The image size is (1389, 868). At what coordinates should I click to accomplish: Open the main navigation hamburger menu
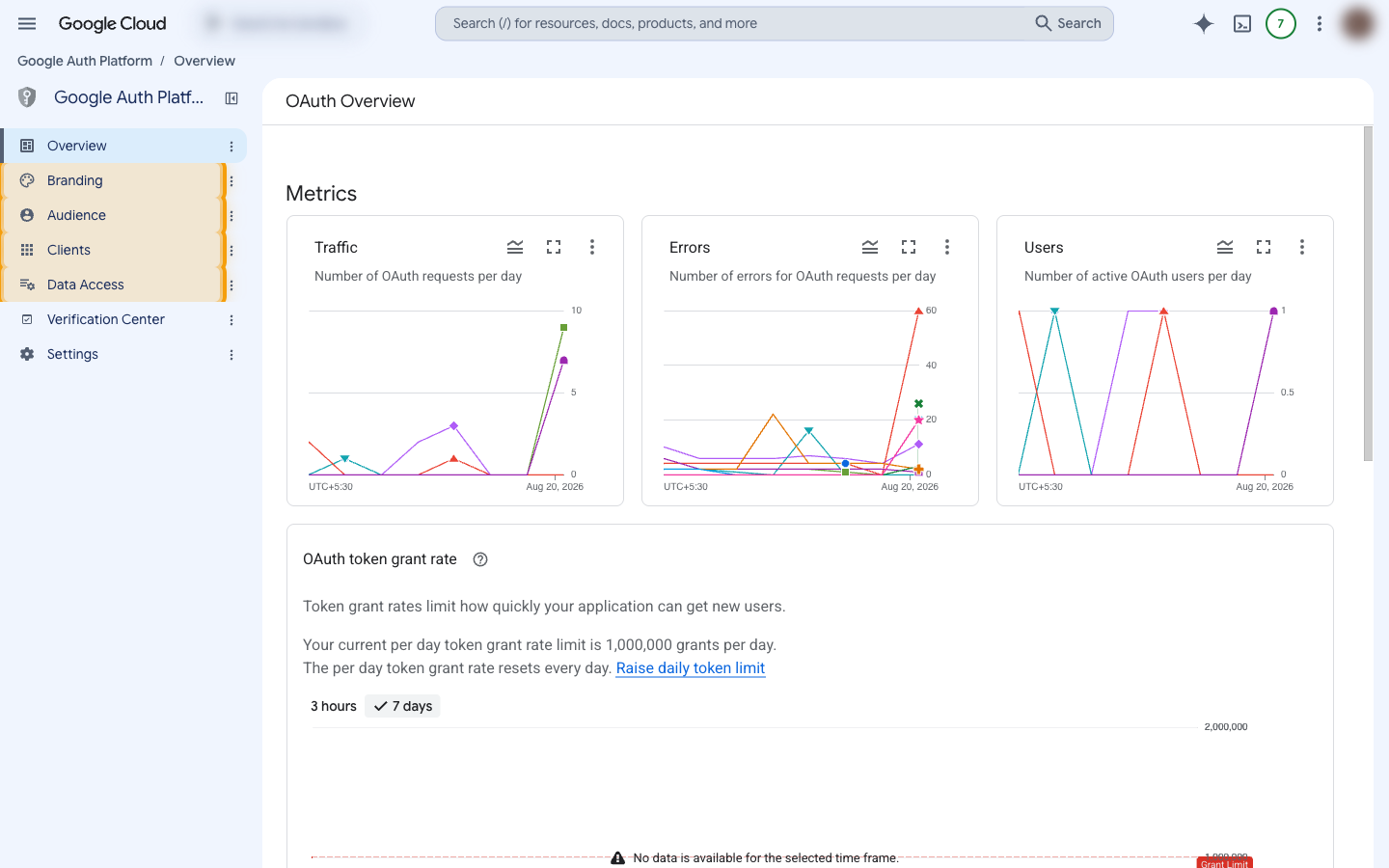coord(27,23)
